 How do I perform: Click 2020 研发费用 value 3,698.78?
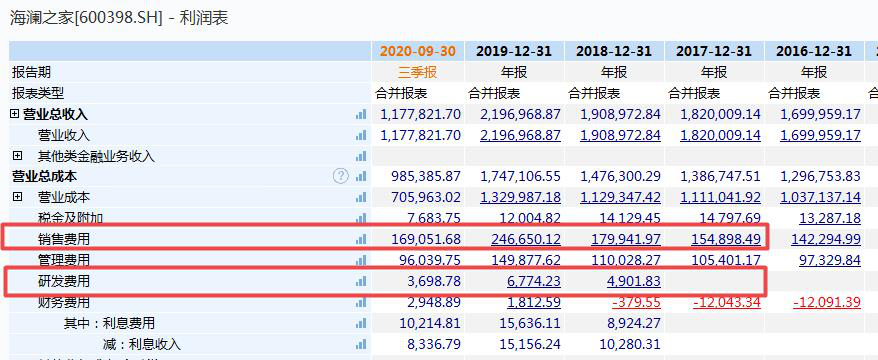pyautogui.click(x=435, y=281)
